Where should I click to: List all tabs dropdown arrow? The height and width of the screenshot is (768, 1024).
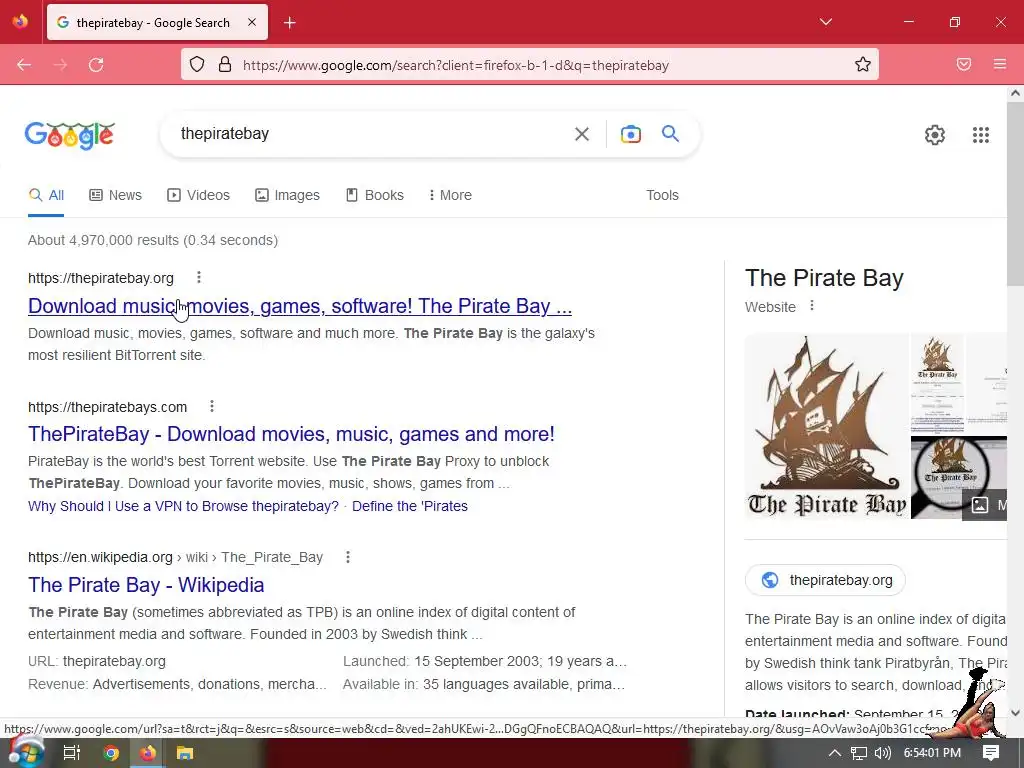click(x=825, y=22)
